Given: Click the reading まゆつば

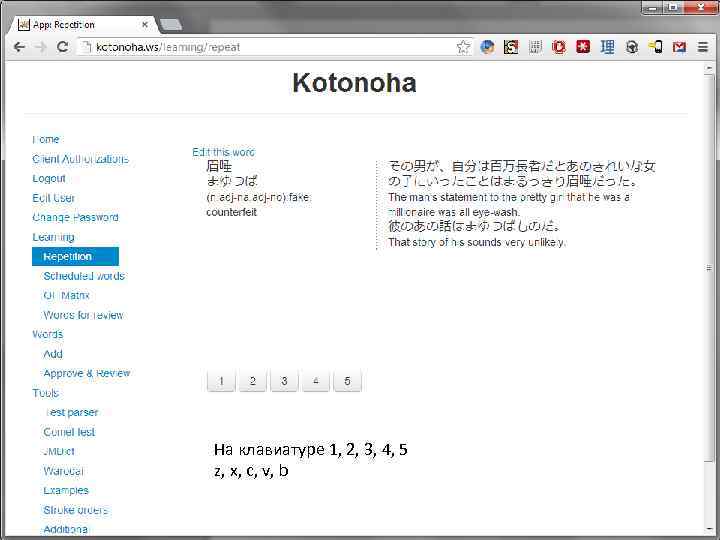Looking at the screenshot, I should point(232,181).
